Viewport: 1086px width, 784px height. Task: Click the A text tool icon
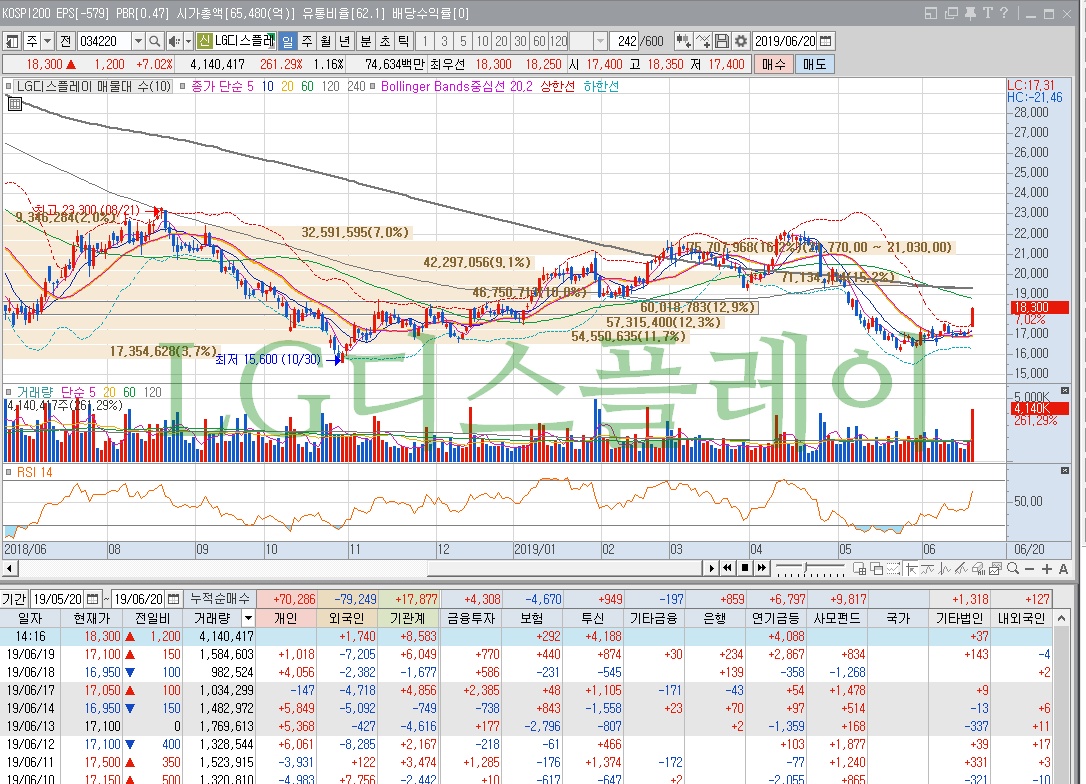[x=1063, y=569]
